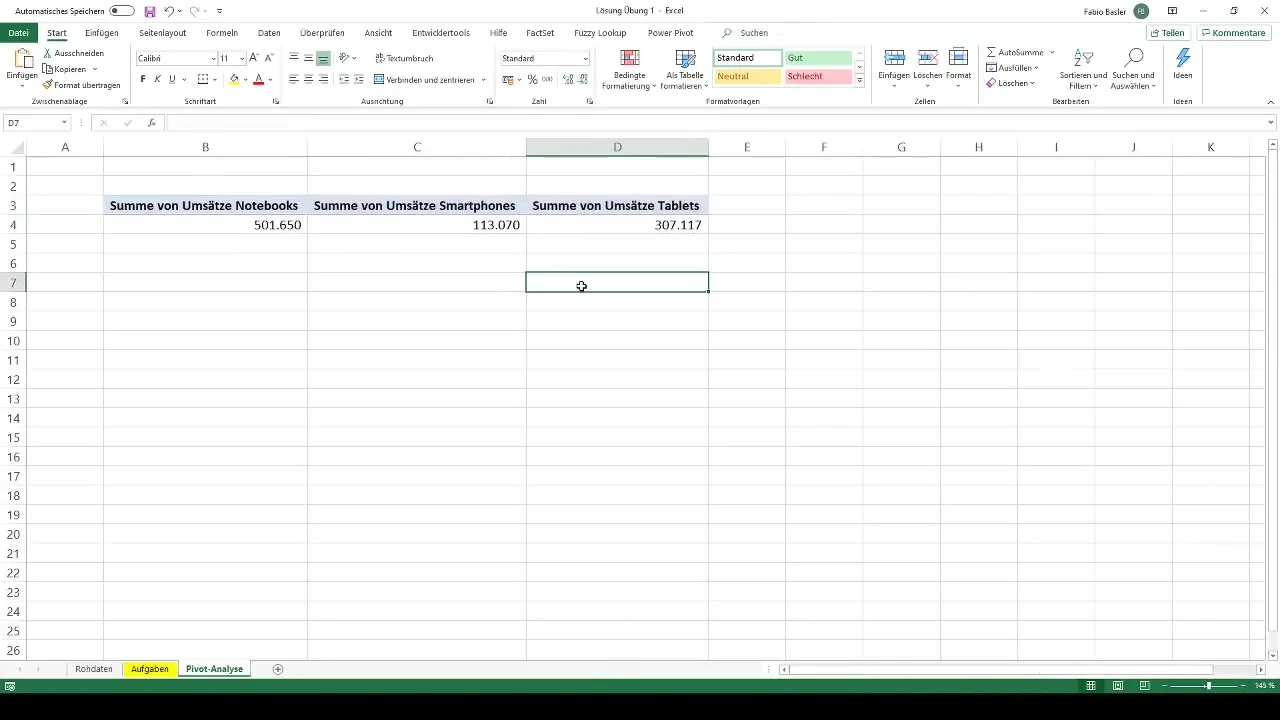Image resolution: width=1280 pixels, height=720 pixels.
Task: Click Ausfüllen fill button
Action: click(1012, 68)
